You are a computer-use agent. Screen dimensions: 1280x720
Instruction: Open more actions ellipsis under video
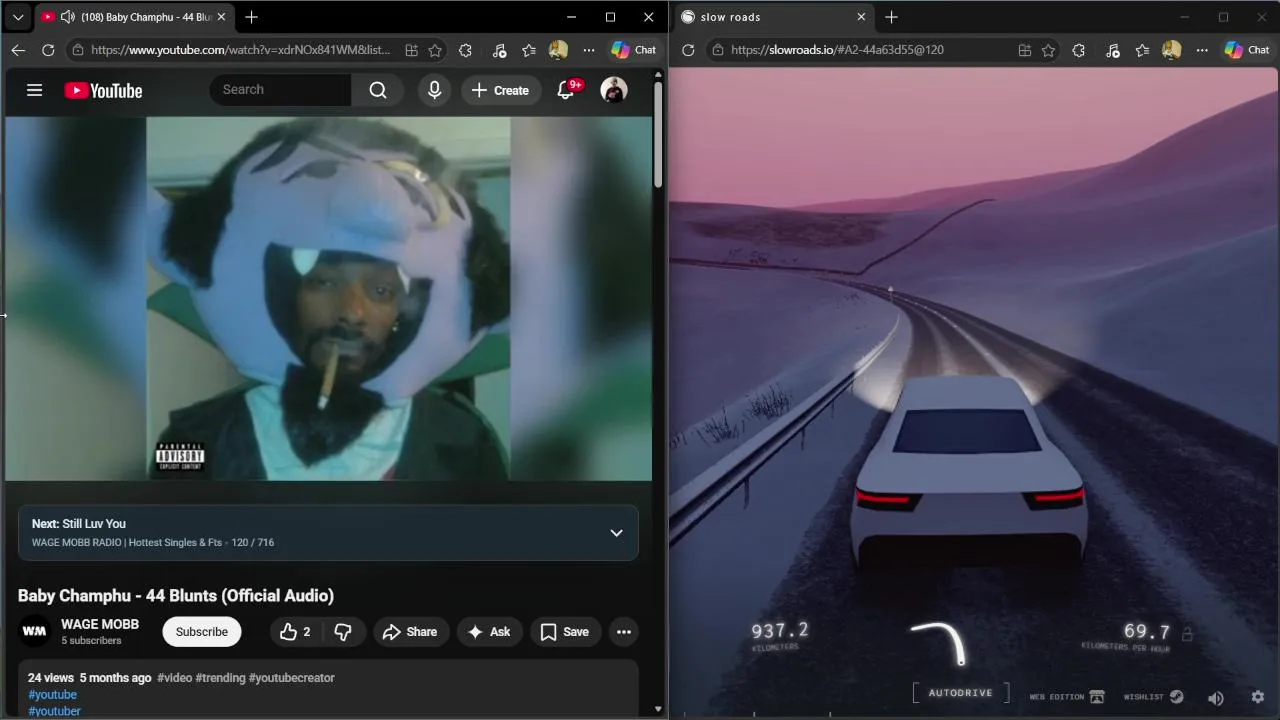click(x=624, y=632)
